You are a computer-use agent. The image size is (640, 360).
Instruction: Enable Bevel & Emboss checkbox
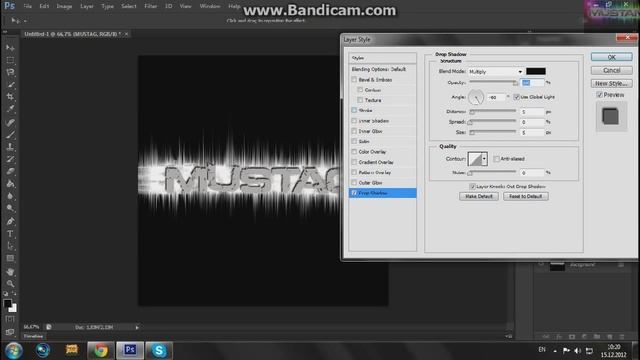354,80
